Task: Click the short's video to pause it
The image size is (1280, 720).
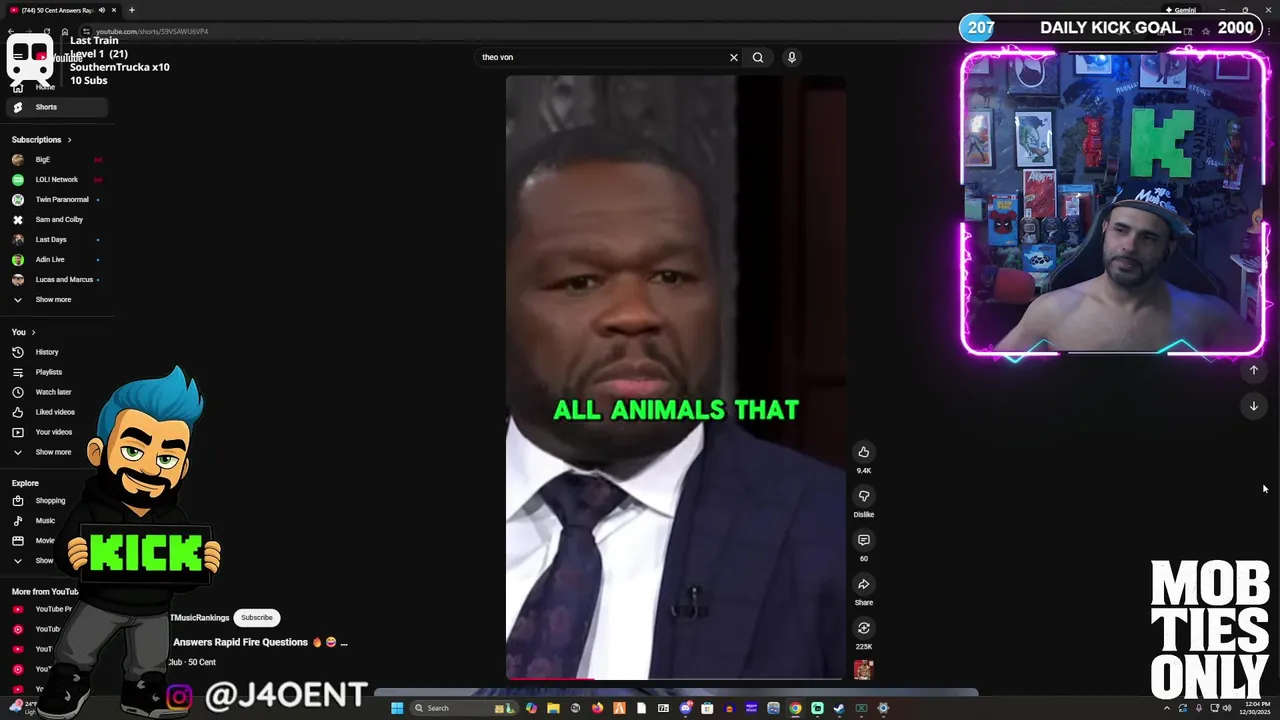Action: [676, 378]
